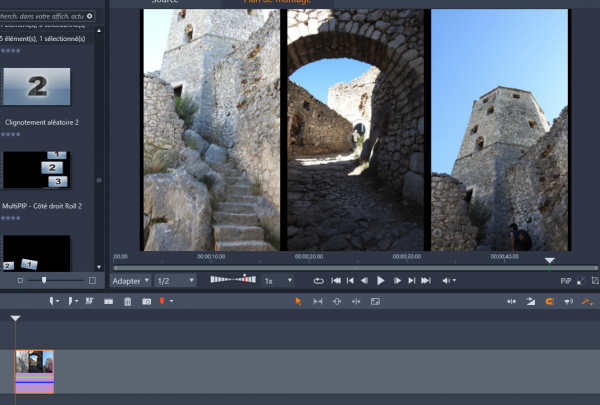Toggle the magnet snapping icon
The height and width of the screenshot is (405, 600).
pos(548,301)
